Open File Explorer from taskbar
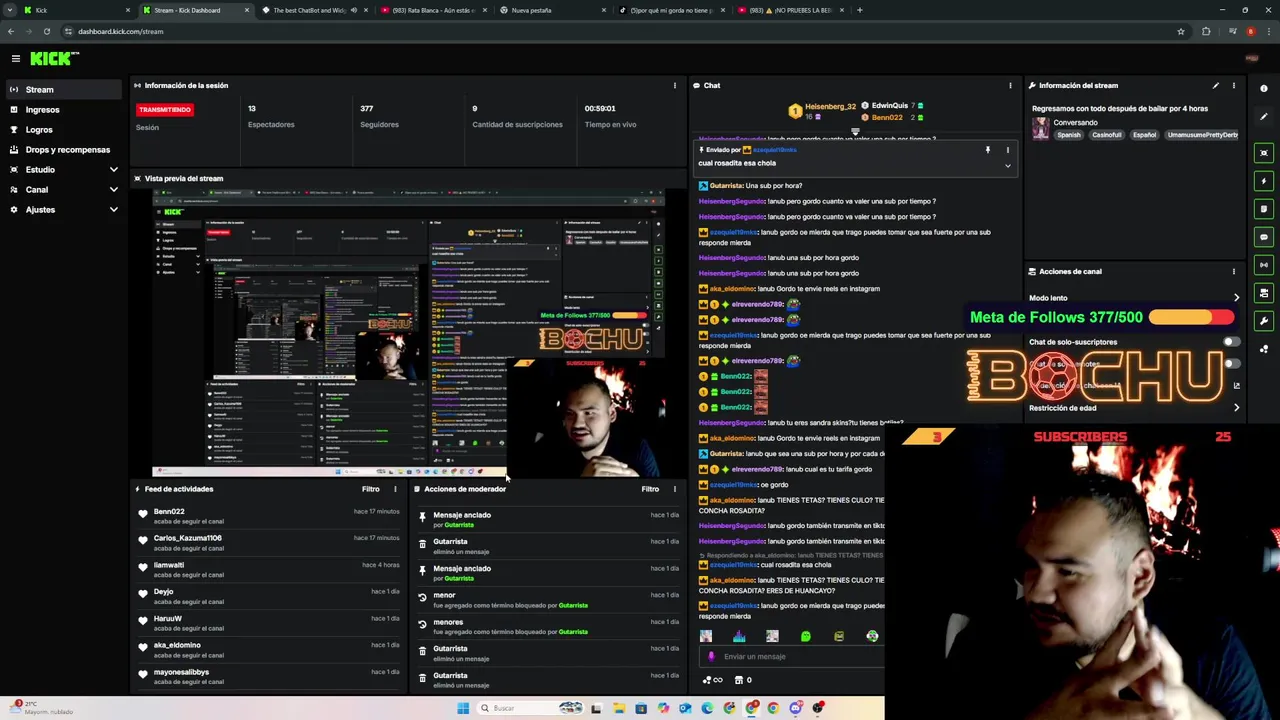 (x=619, y=708)
